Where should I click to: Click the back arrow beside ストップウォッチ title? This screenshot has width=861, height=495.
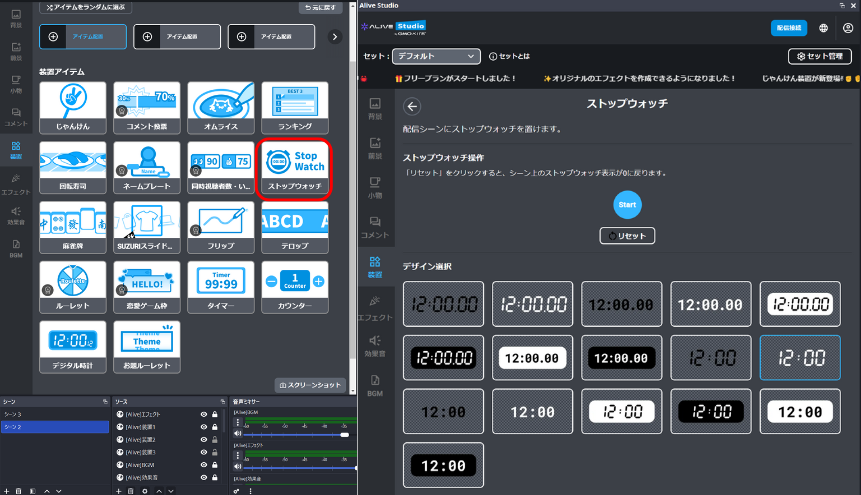pos(412,106)
